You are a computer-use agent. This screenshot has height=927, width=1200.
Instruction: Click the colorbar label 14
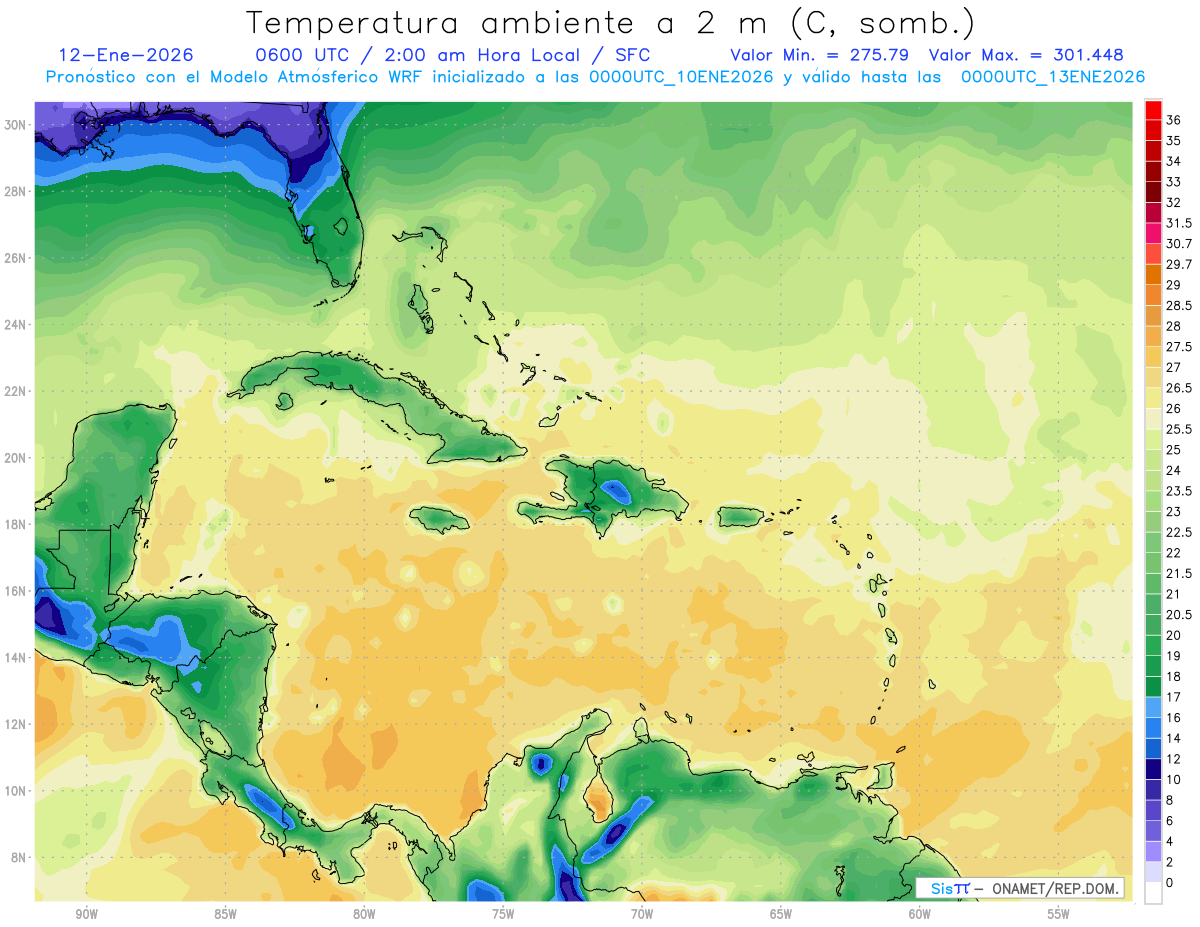pyautogui.click(x=1174, y=738)
